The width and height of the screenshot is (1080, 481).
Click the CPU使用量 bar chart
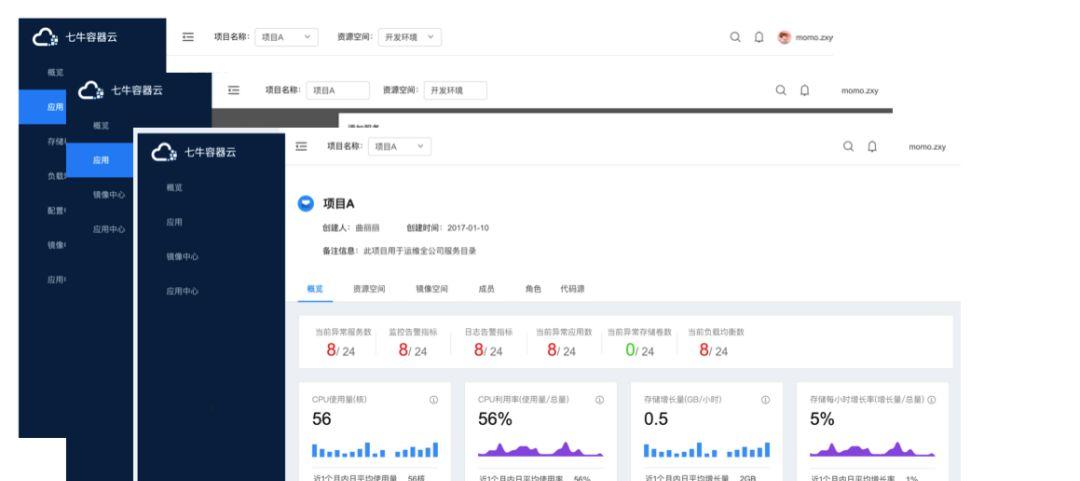pyautogui.click(x=375, y=450)
